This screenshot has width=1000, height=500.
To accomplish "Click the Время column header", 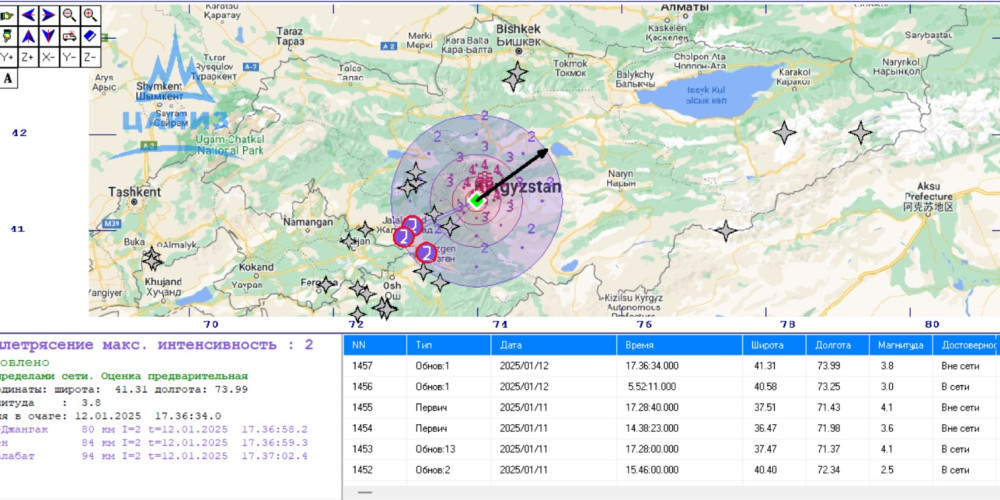I will [680, 345].
